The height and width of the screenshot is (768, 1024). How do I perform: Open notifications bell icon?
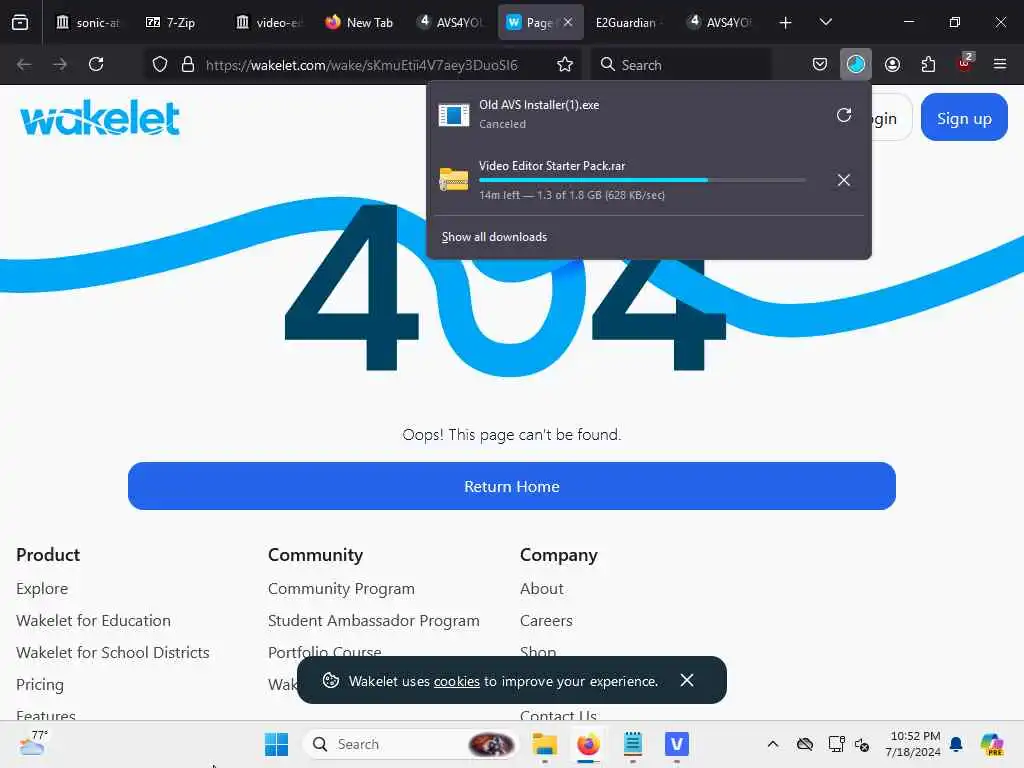click(x=956, y=744)
